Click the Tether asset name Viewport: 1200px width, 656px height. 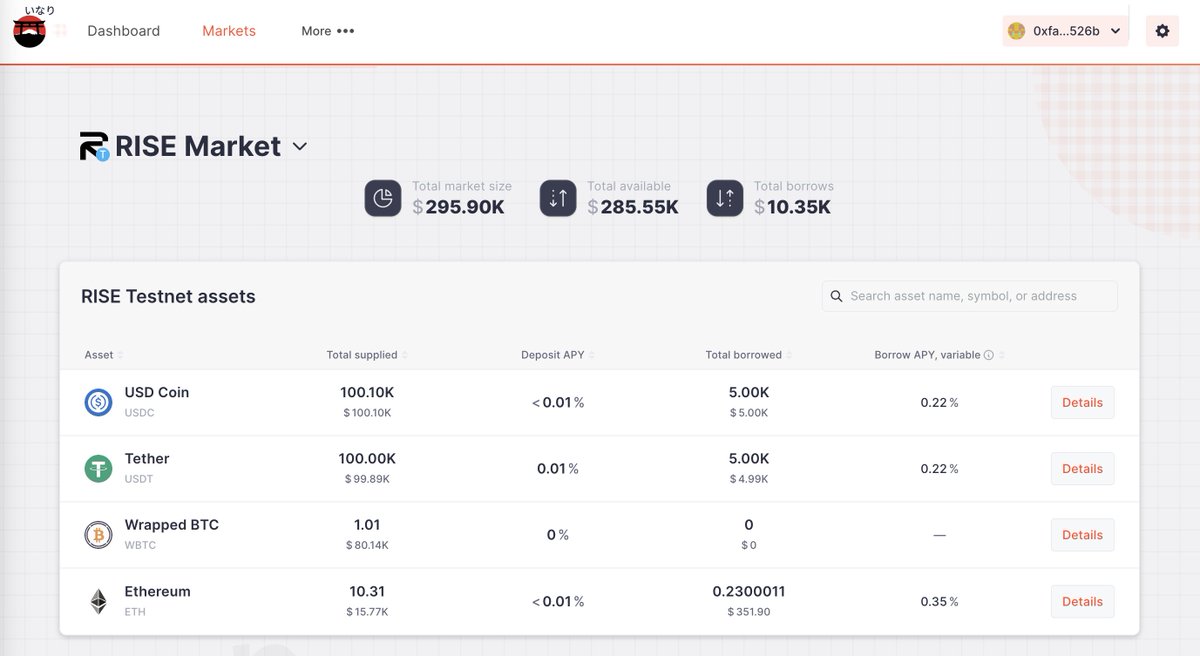tap(147, 458)
